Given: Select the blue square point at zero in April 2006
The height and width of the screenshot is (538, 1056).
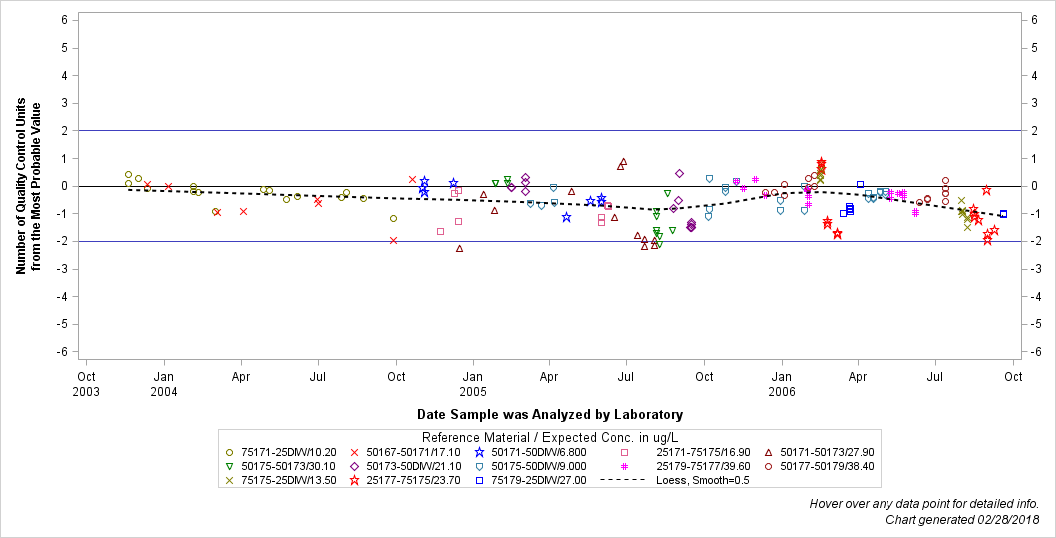Looking at the screenshot, I should pos(861,184).
